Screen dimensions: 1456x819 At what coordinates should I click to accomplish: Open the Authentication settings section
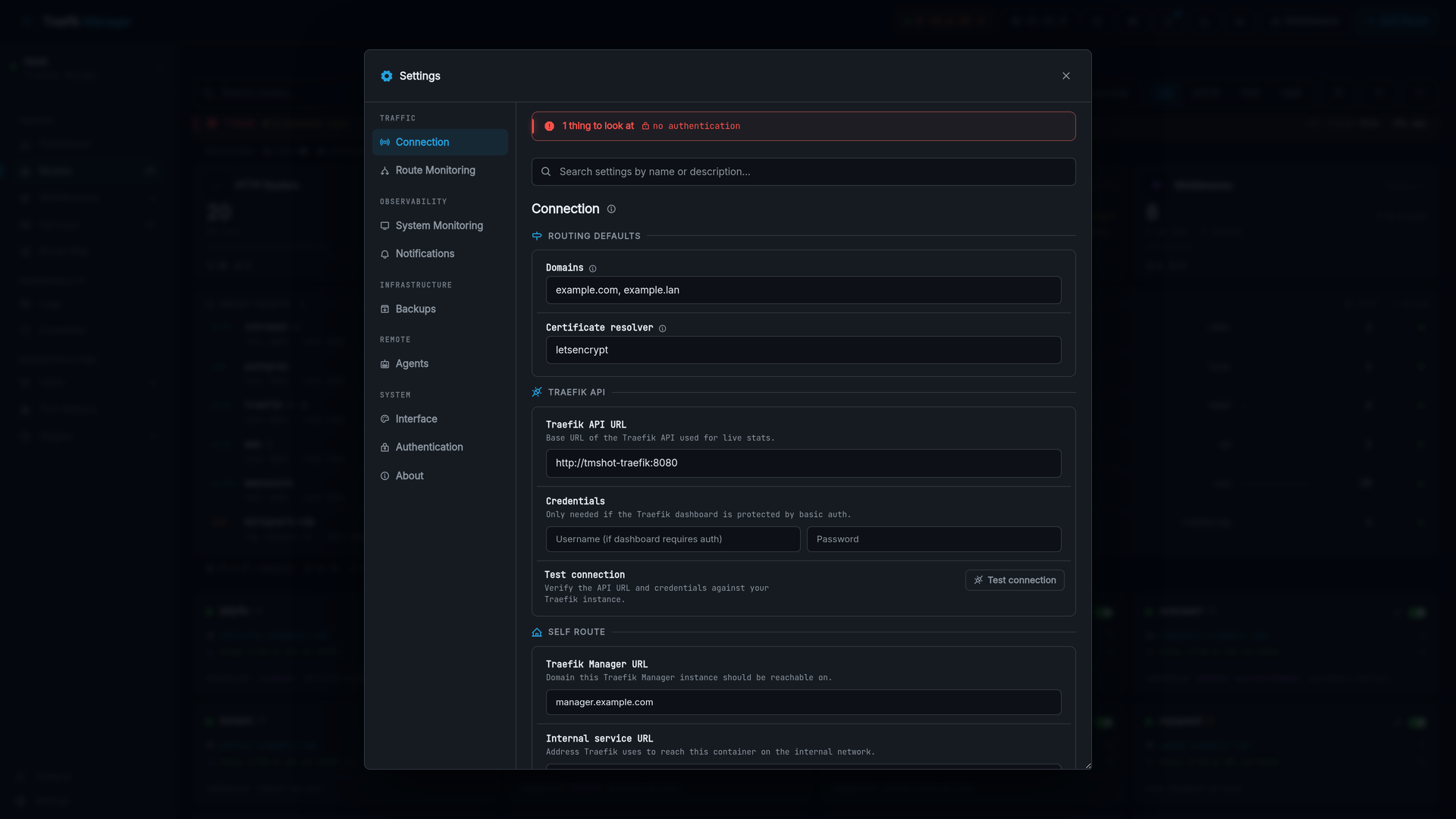tap(440, 447)
